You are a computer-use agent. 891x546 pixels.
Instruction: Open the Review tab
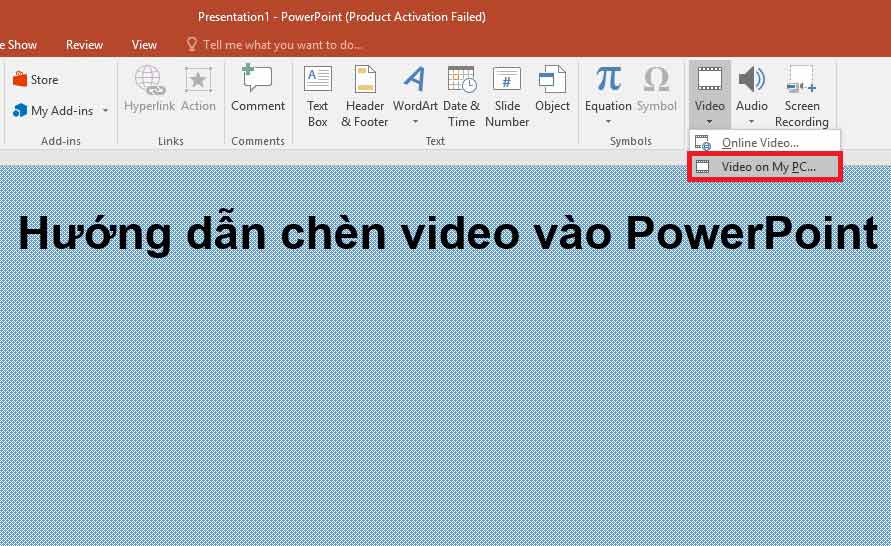(84, 45)
